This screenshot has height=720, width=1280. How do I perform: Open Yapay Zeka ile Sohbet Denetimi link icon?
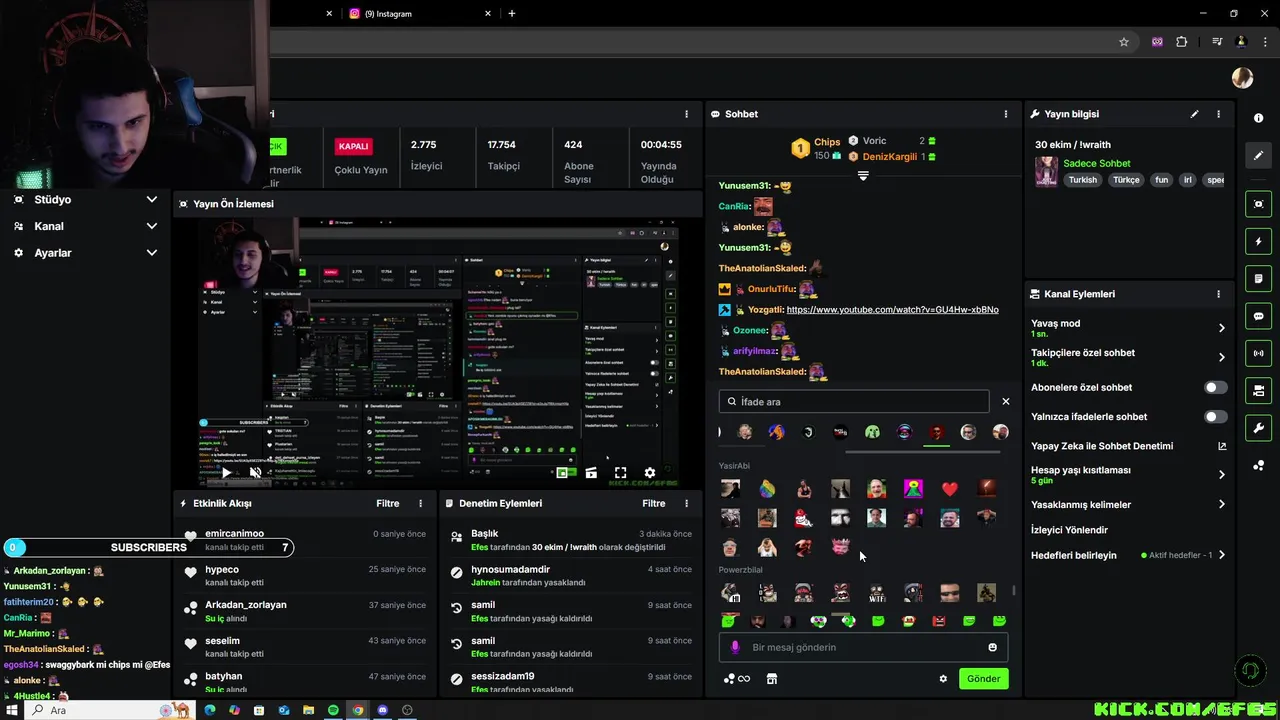pos(1221,446)
